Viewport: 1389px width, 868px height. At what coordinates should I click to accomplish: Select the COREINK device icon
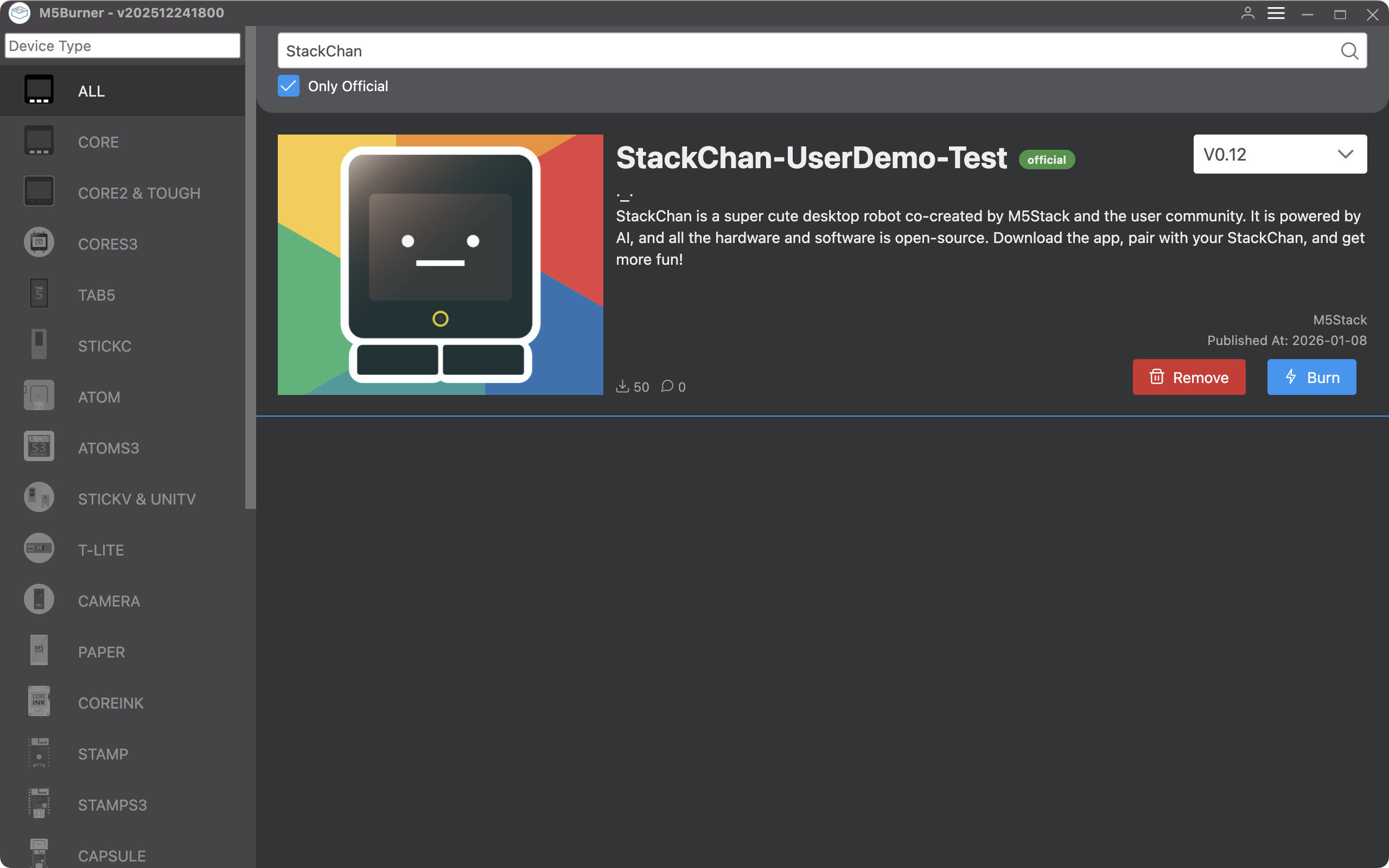click(39, 701)
